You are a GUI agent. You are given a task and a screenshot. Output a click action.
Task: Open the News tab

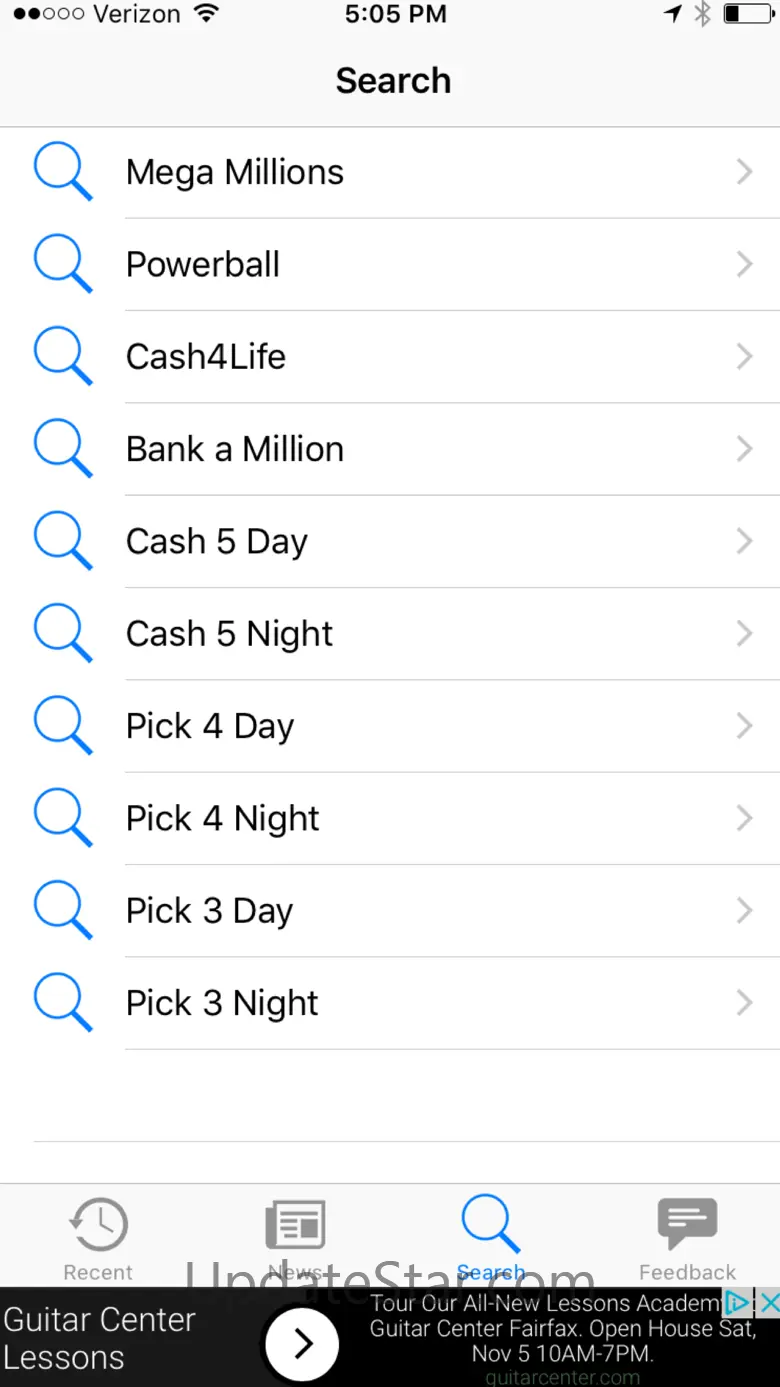pyautogui.click(x=295, y=1238)
